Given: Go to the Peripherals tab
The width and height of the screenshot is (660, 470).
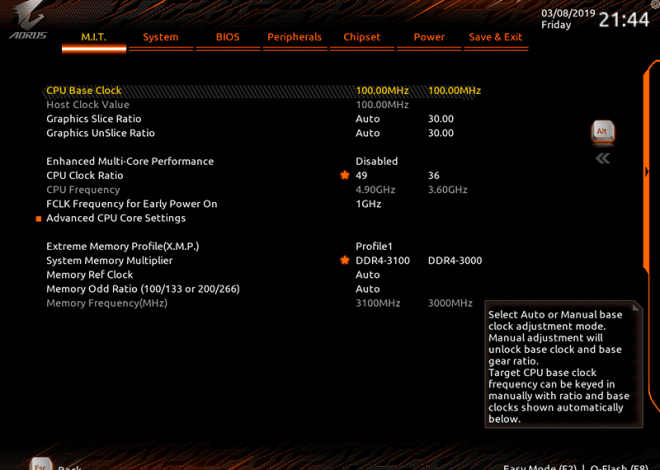Looking at the screenshot, I should click(x=295, y=37).
